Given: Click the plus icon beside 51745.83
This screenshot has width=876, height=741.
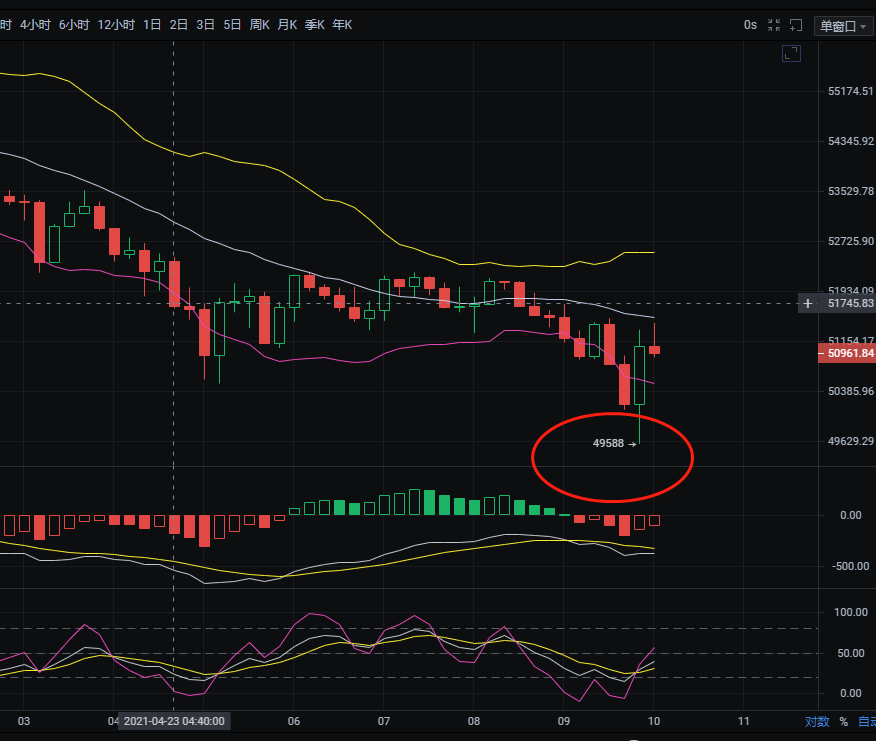Looking at the screenshot, I should tap(808, 303).
